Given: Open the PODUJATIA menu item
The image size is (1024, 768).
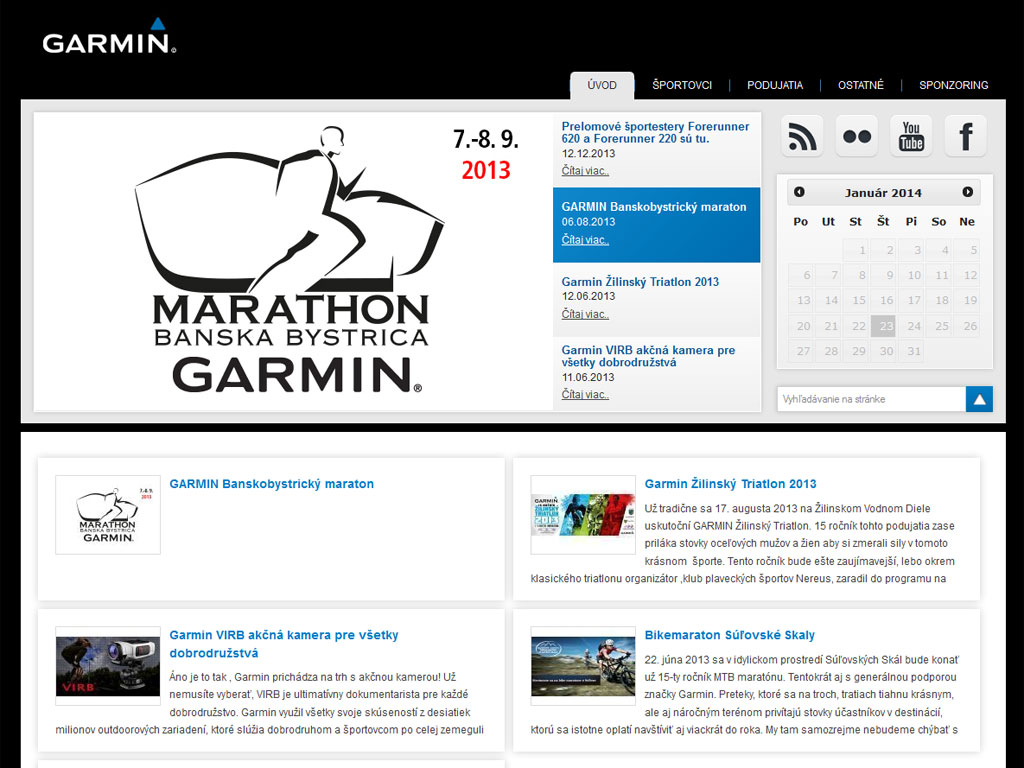Looking at the screenshot, I should 775,85.
